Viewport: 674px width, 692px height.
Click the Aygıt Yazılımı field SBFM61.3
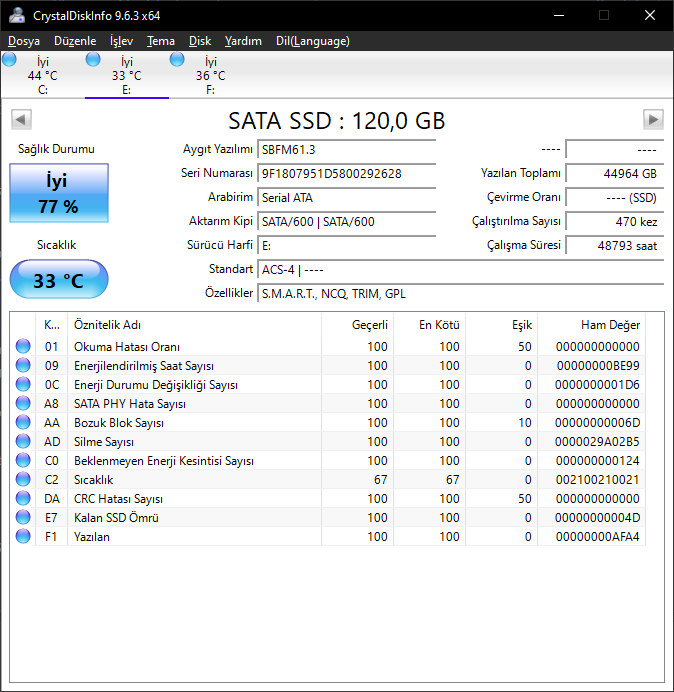[346, 150]
